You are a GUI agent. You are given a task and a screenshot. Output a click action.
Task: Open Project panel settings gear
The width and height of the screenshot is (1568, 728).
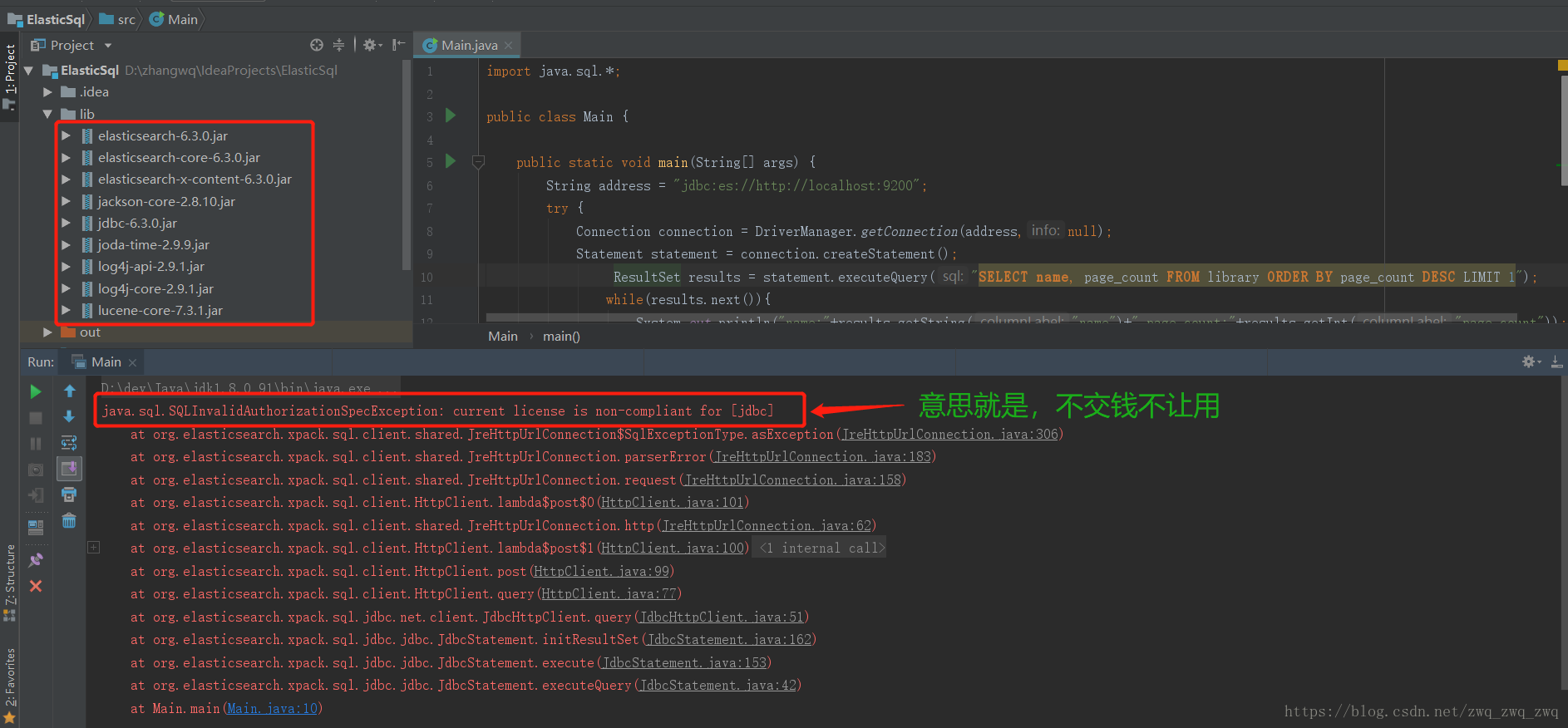coord(372,45)
